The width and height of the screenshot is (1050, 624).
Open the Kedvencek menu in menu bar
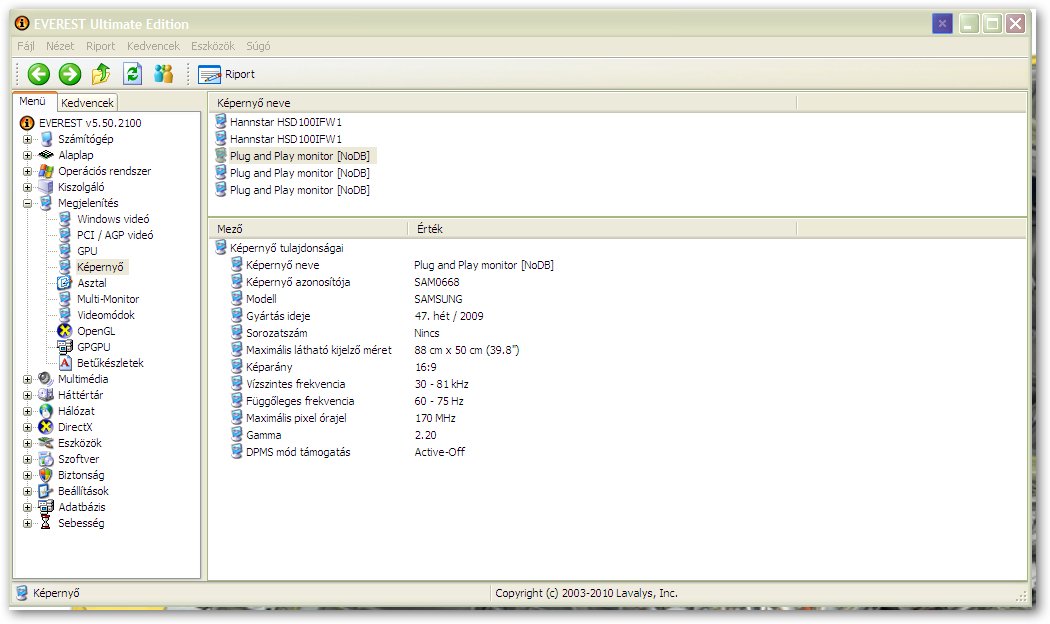pos(153,46)
